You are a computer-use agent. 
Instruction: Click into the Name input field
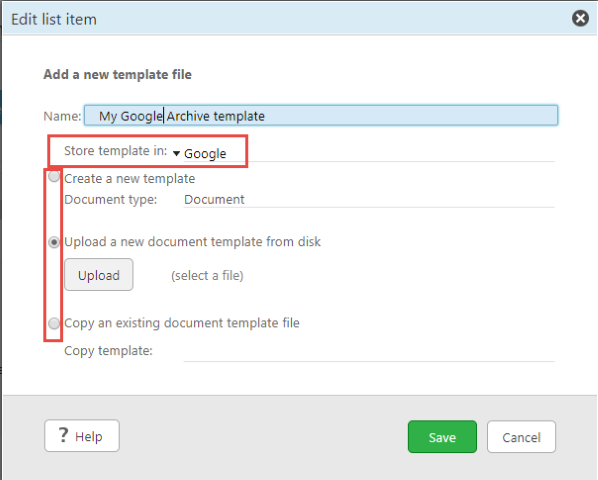(321, 116)
